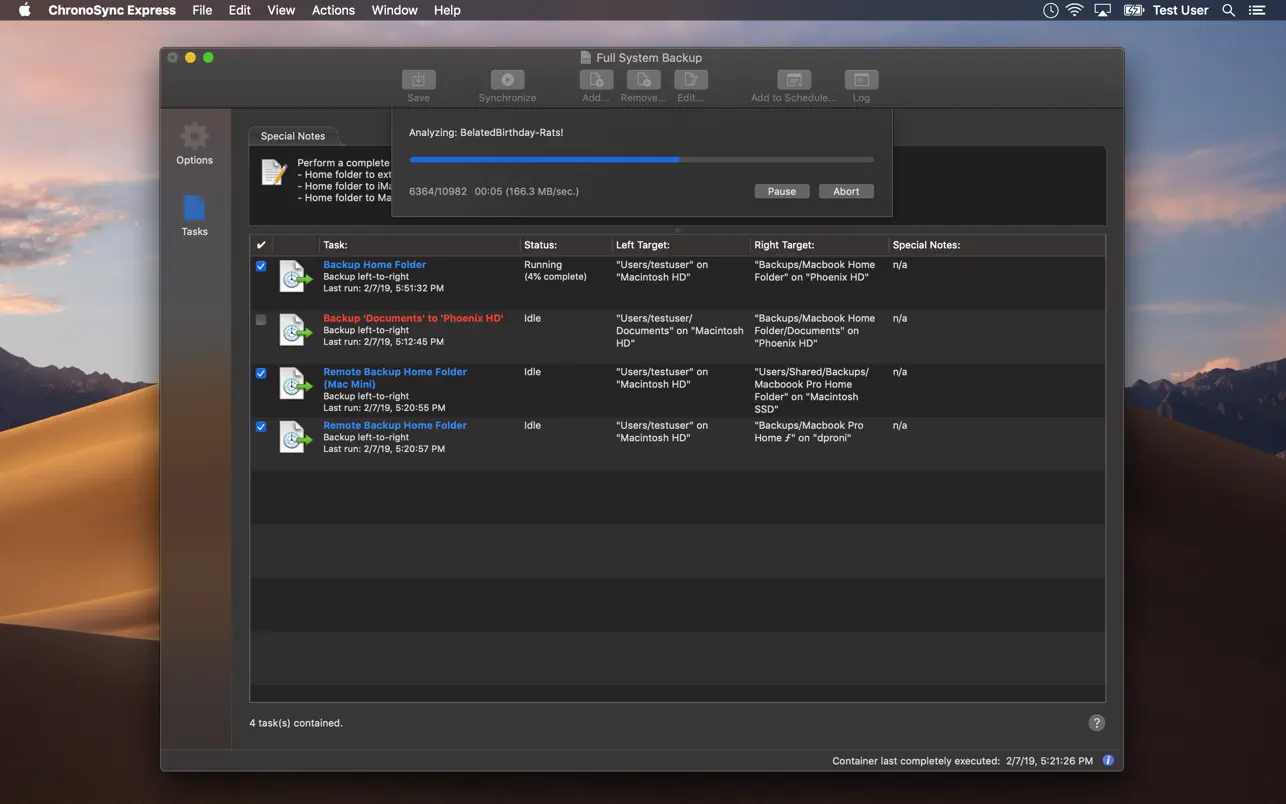Enable the Backup 'Documents' to 'Phoenix HD' checkbox
Image resolution: width=1286 pixels, height=804 pixels.
point(261,320)
